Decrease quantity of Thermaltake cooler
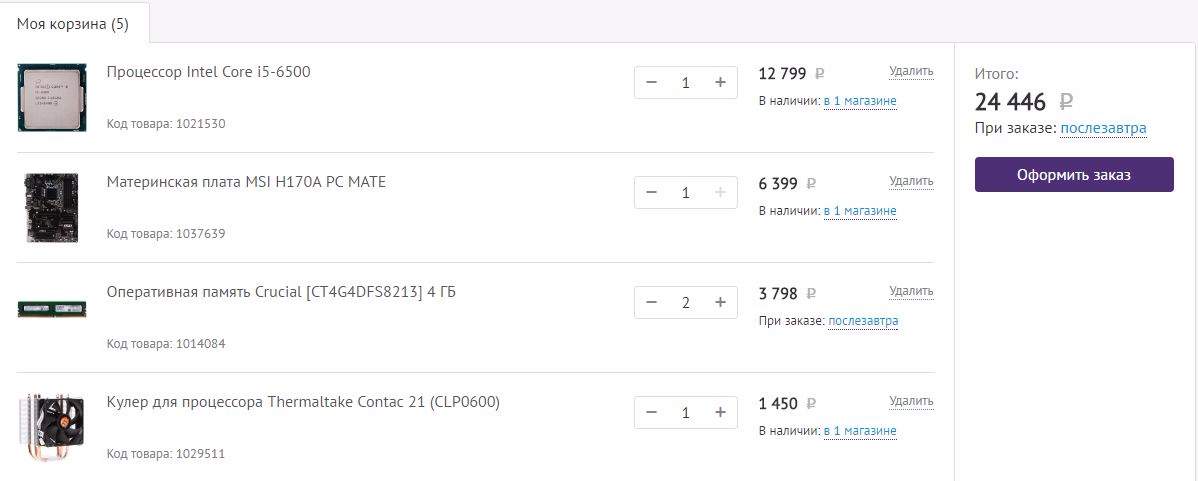Screen dimensions: 1198x481 (652, 412)
